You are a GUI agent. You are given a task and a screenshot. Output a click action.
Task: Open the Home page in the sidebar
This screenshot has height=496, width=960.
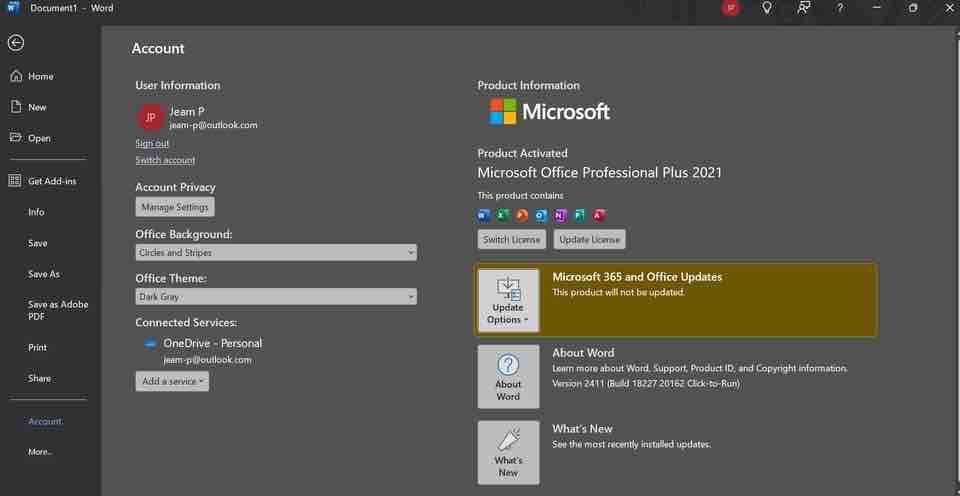click(40, 77)
